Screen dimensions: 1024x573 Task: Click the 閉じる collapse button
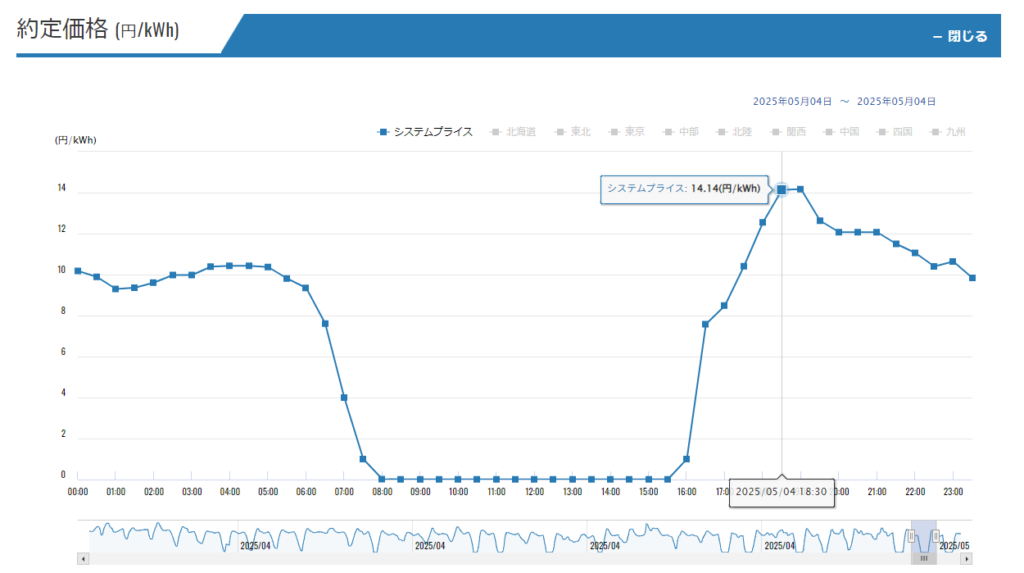(x=960, y=37)
